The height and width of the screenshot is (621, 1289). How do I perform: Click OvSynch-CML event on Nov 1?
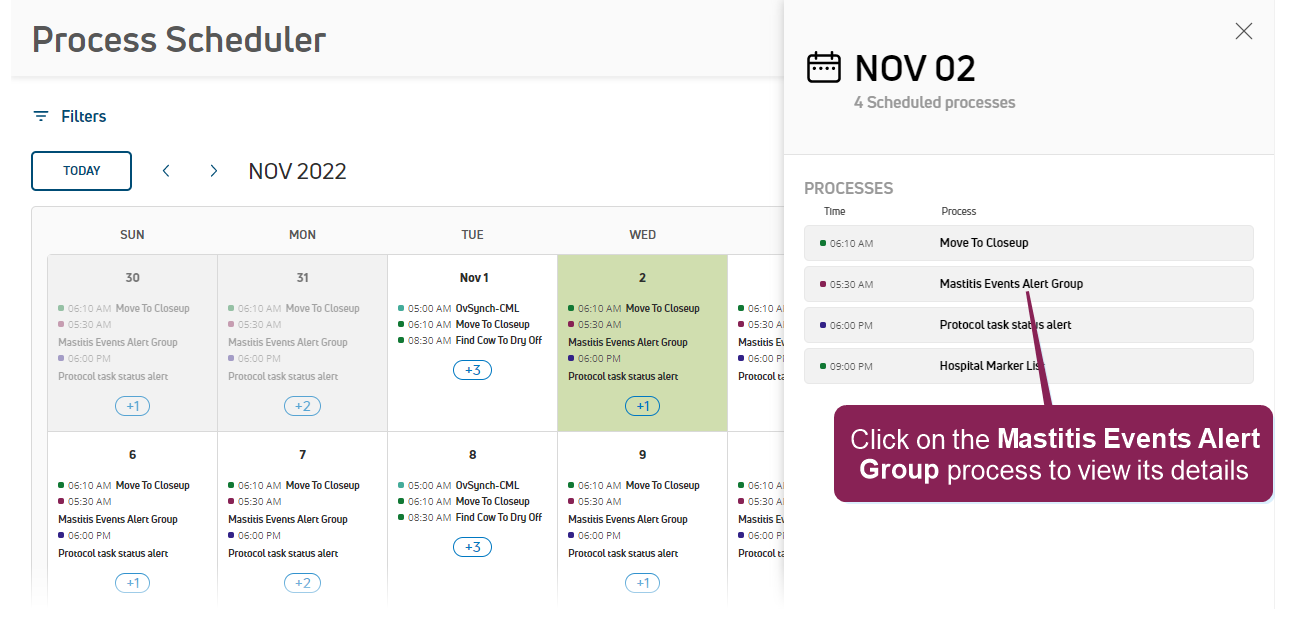487,308
